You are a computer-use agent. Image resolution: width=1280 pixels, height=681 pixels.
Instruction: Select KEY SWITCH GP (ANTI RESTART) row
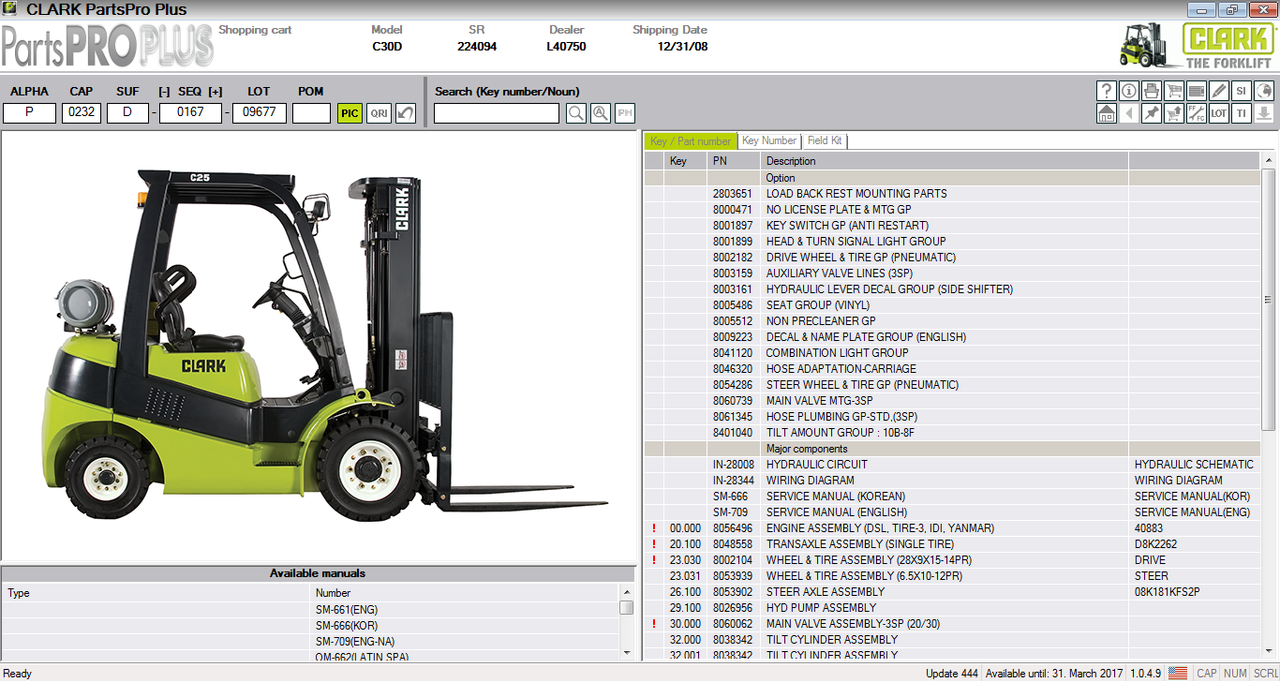(952, 226)
